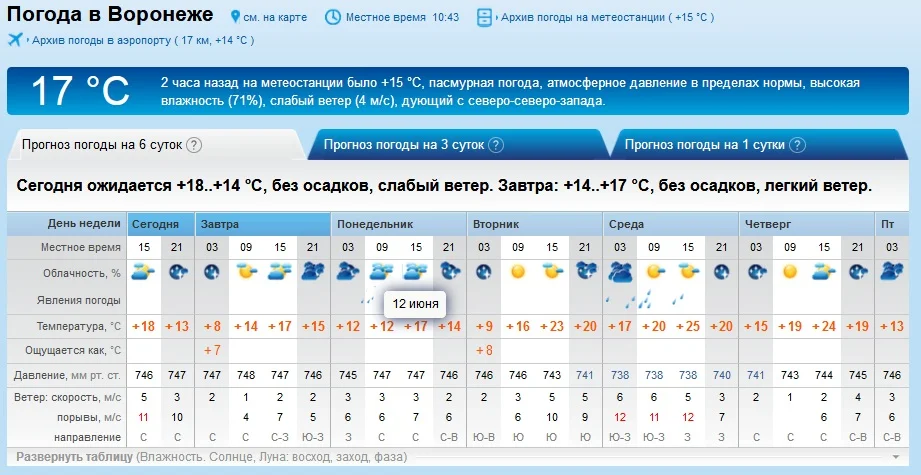Click the 'Местное время 10:43' text
This screenshot has width=921, height=475.
point(402,18)
